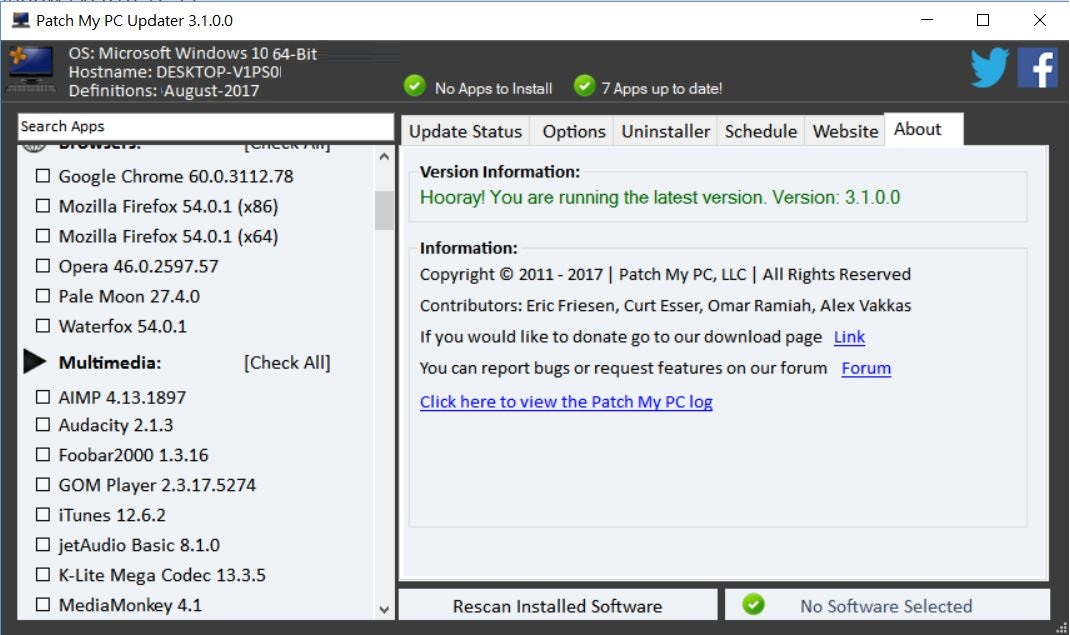Open the Facebook icon link
The height and width of the screenshot is (635, 1070).
[1037, 68]
